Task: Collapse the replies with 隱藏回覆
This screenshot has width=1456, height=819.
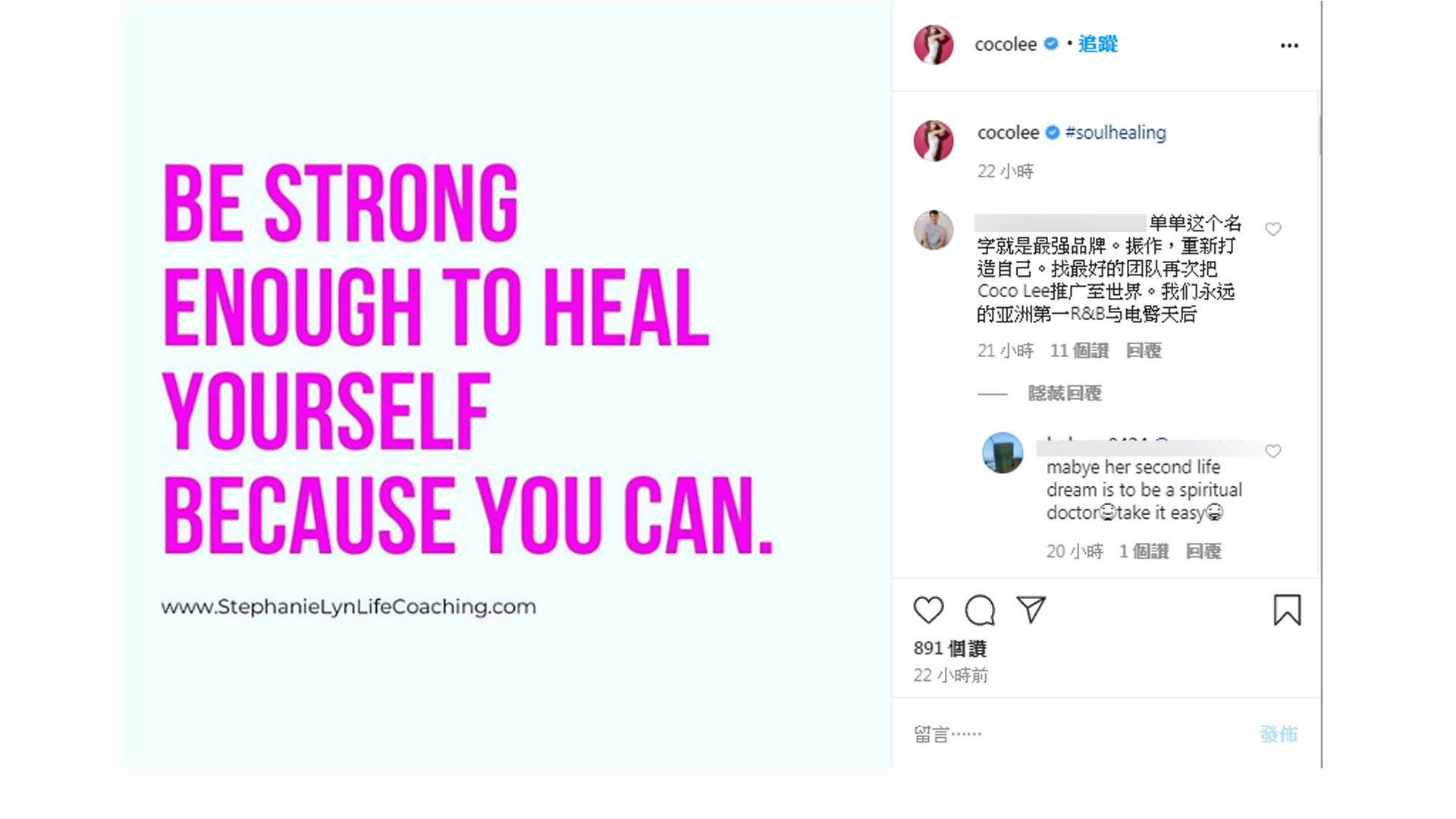Action: point(1065,393)
